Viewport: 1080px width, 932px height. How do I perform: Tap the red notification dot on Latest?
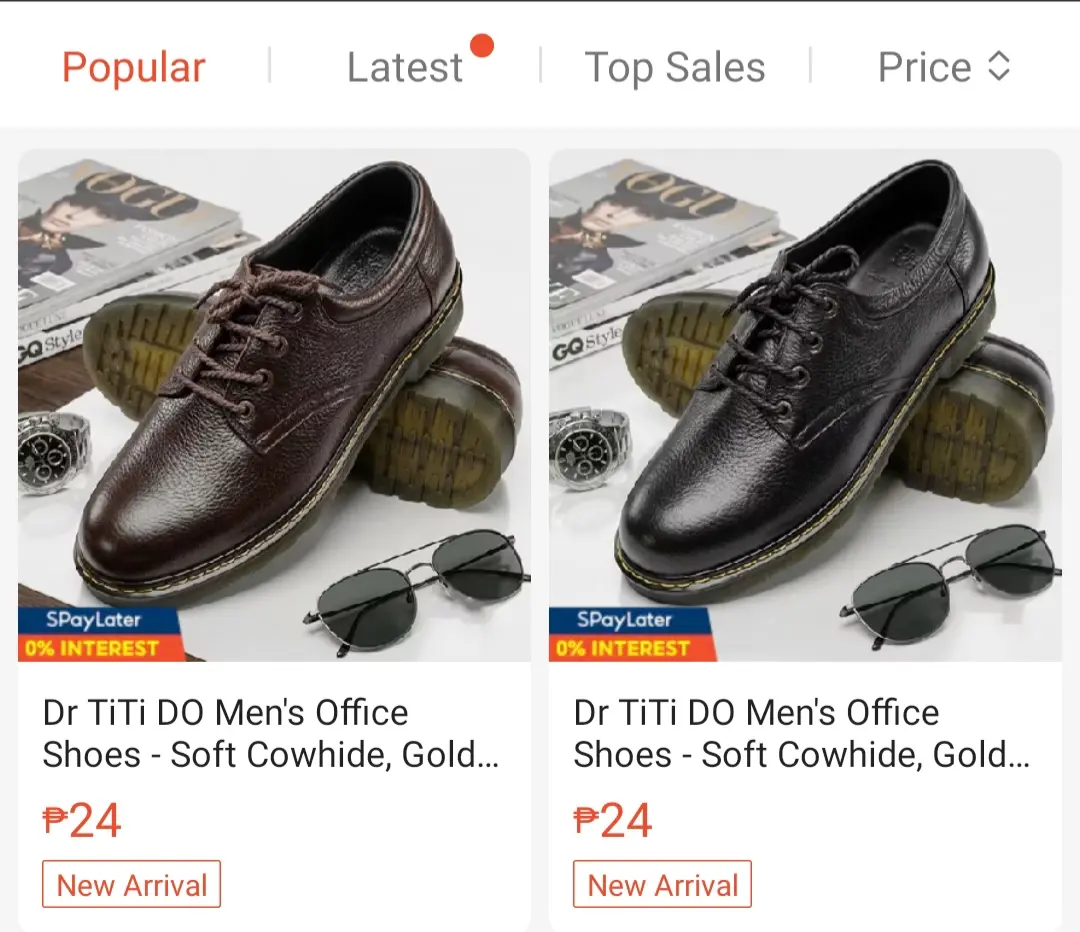(x=481, y=45)
